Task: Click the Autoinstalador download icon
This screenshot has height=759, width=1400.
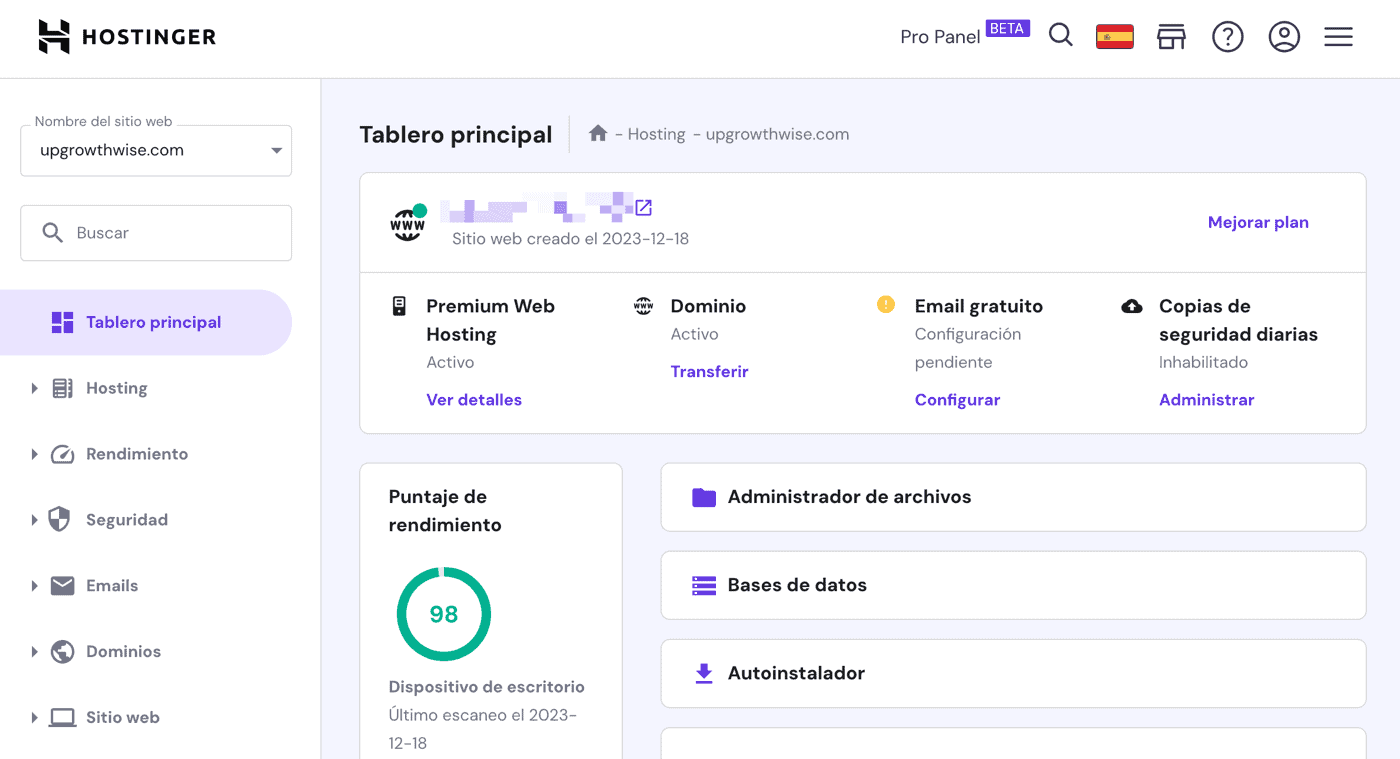Action: click(704, 673)
